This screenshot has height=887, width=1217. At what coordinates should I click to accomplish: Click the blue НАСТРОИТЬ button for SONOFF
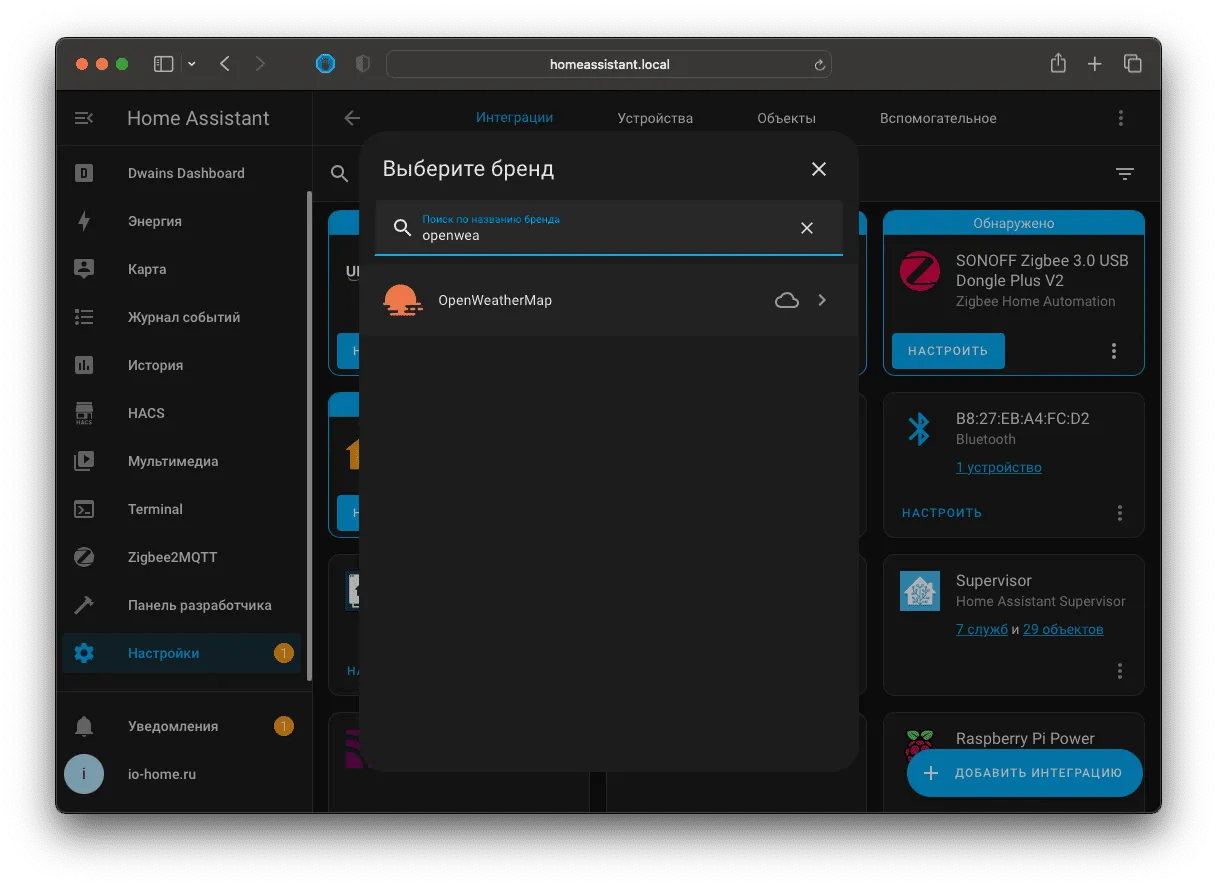(x=948, y=351)
